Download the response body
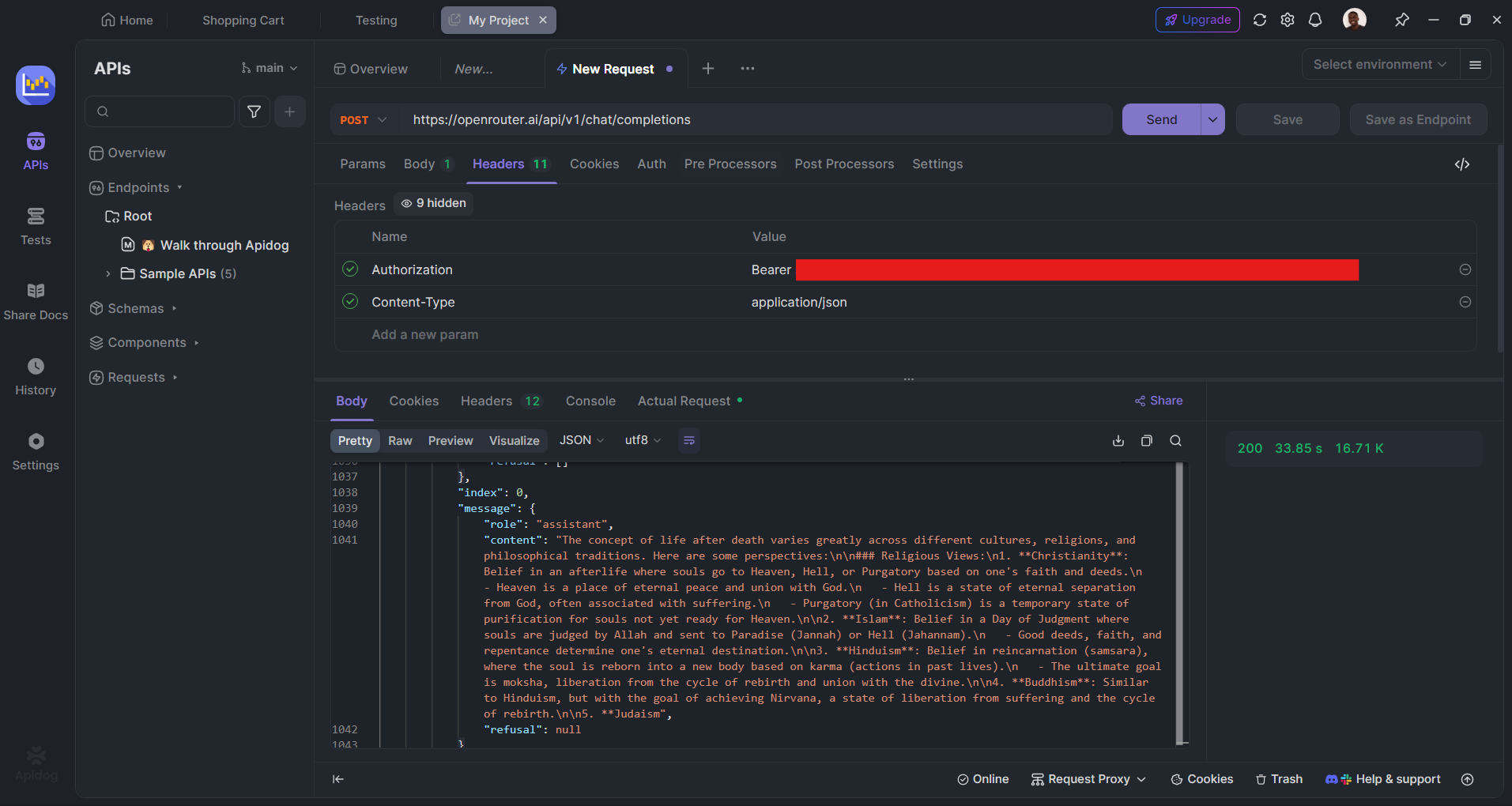Viewport: 1512px width, 806px height. coord(1118,441)
